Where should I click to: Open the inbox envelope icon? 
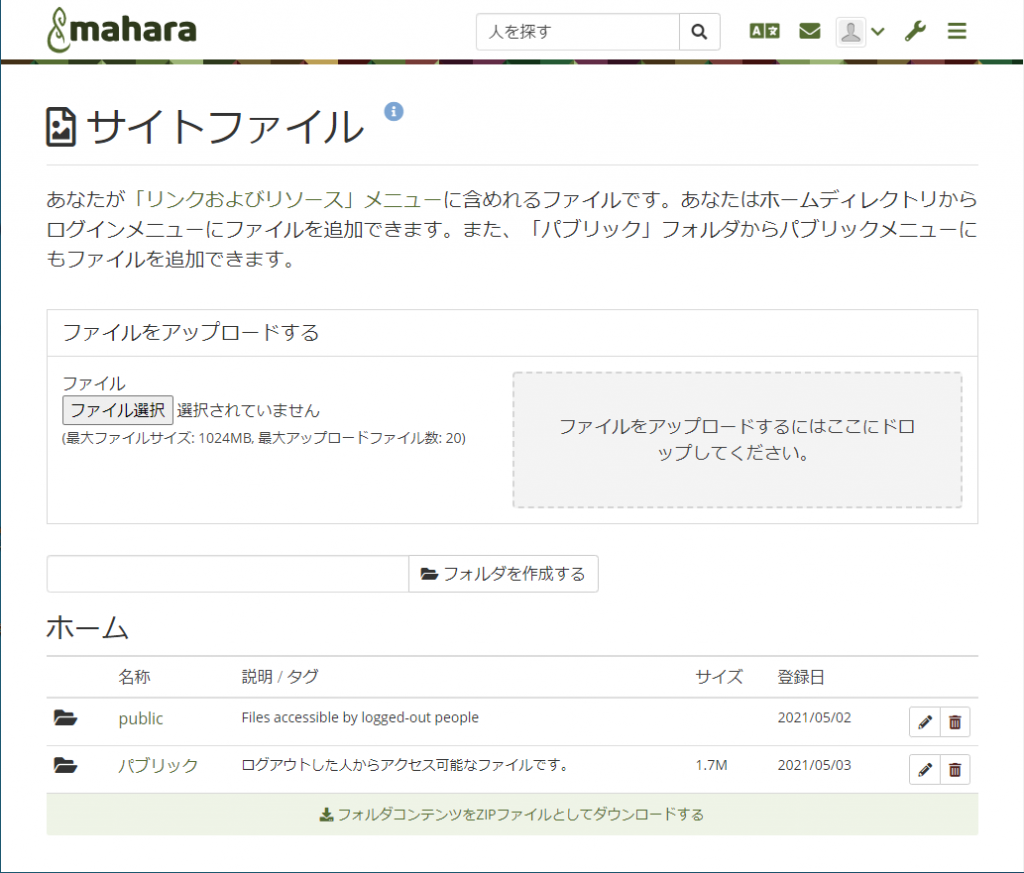click(809, 32)
